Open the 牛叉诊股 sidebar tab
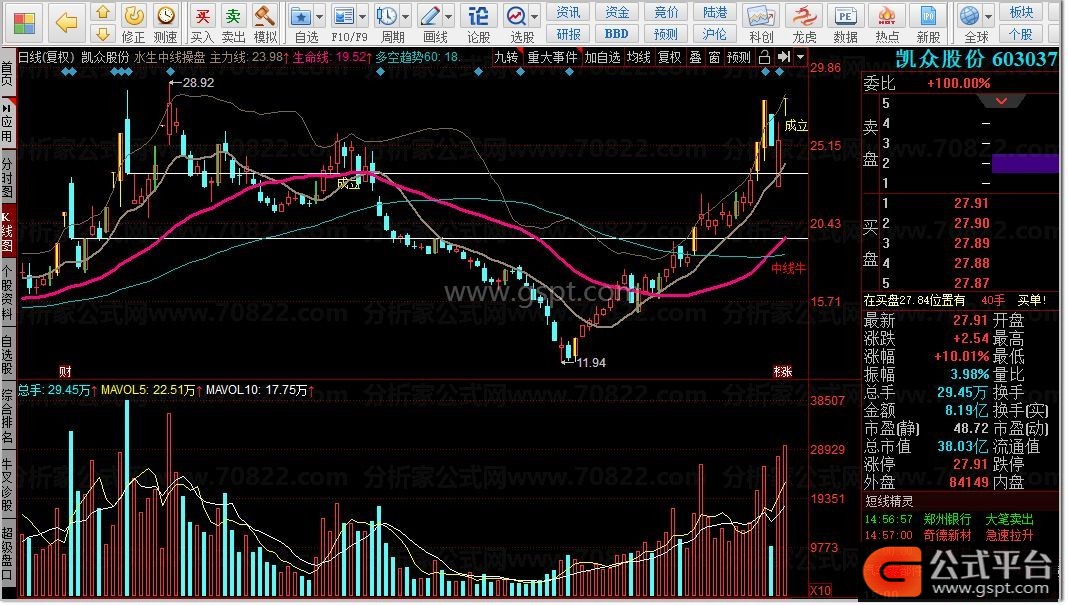Image resolution: width=1068 pixels, height=605 pixels. (x=7, y=484)
